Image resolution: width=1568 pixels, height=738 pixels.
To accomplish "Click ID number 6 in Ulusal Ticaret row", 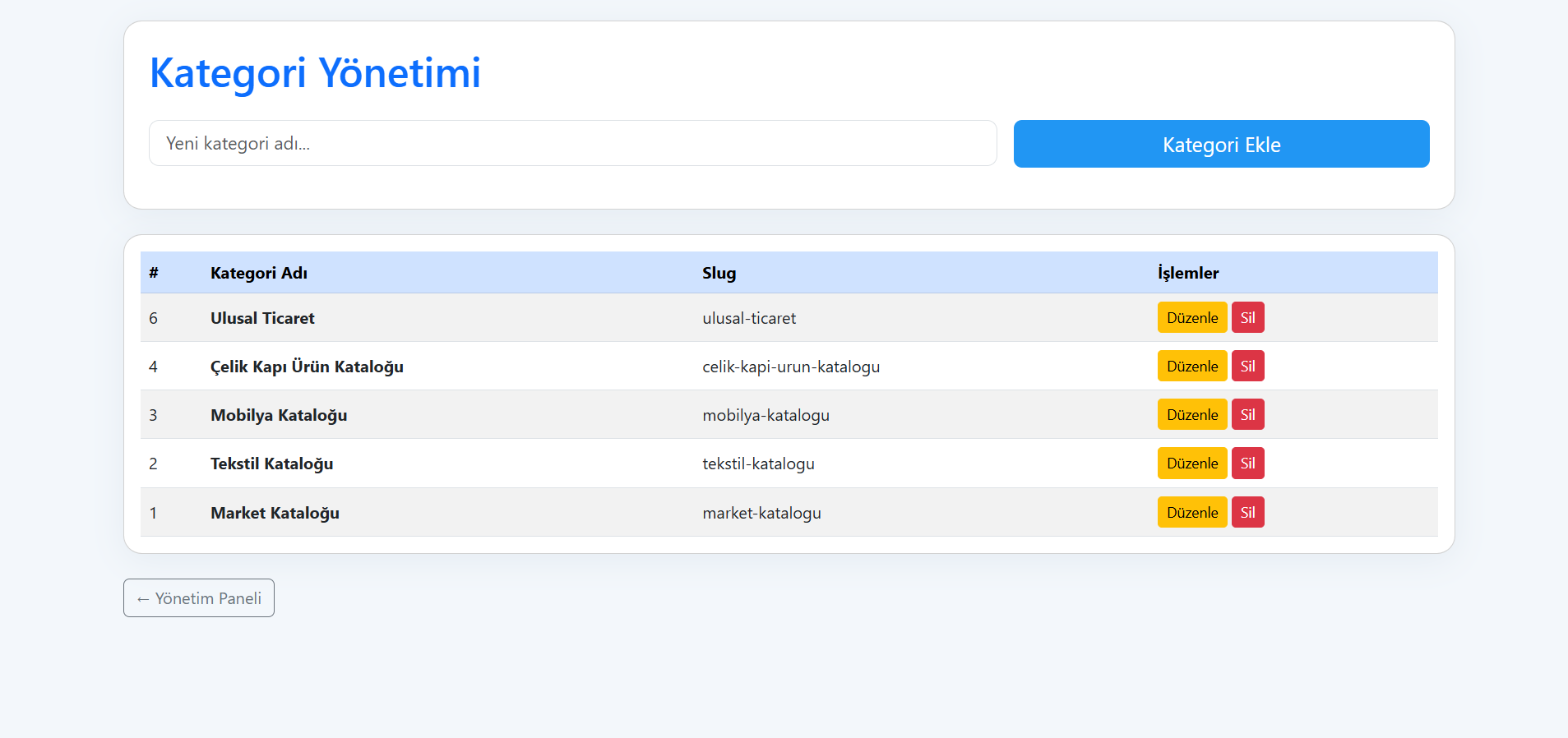I will point(153,318).
